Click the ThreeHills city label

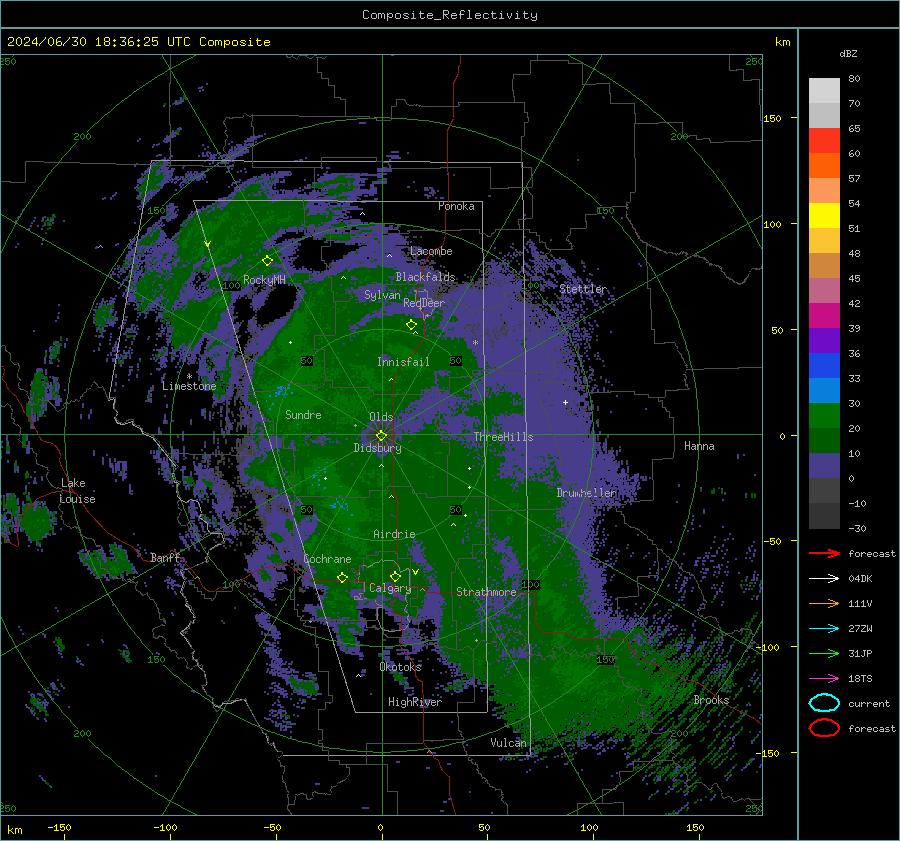503,437
